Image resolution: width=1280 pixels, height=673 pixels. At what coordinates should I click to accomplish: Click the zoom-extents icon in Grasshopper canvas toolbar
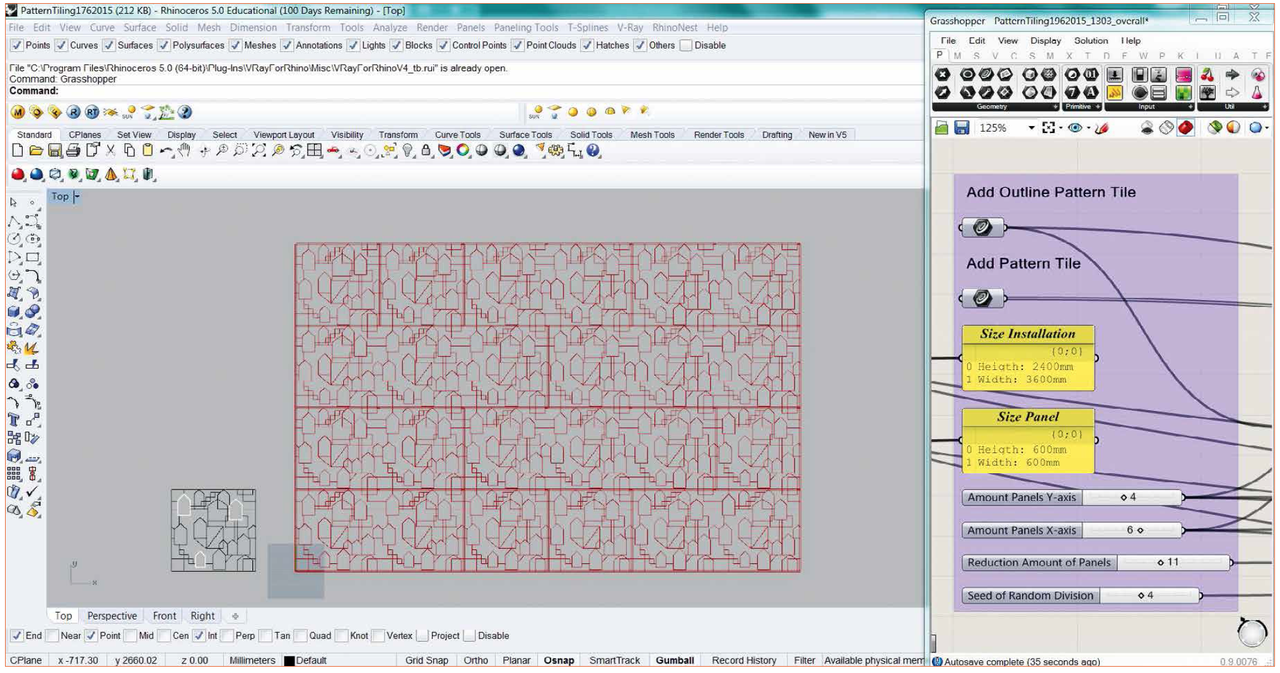click(1050, 127)
